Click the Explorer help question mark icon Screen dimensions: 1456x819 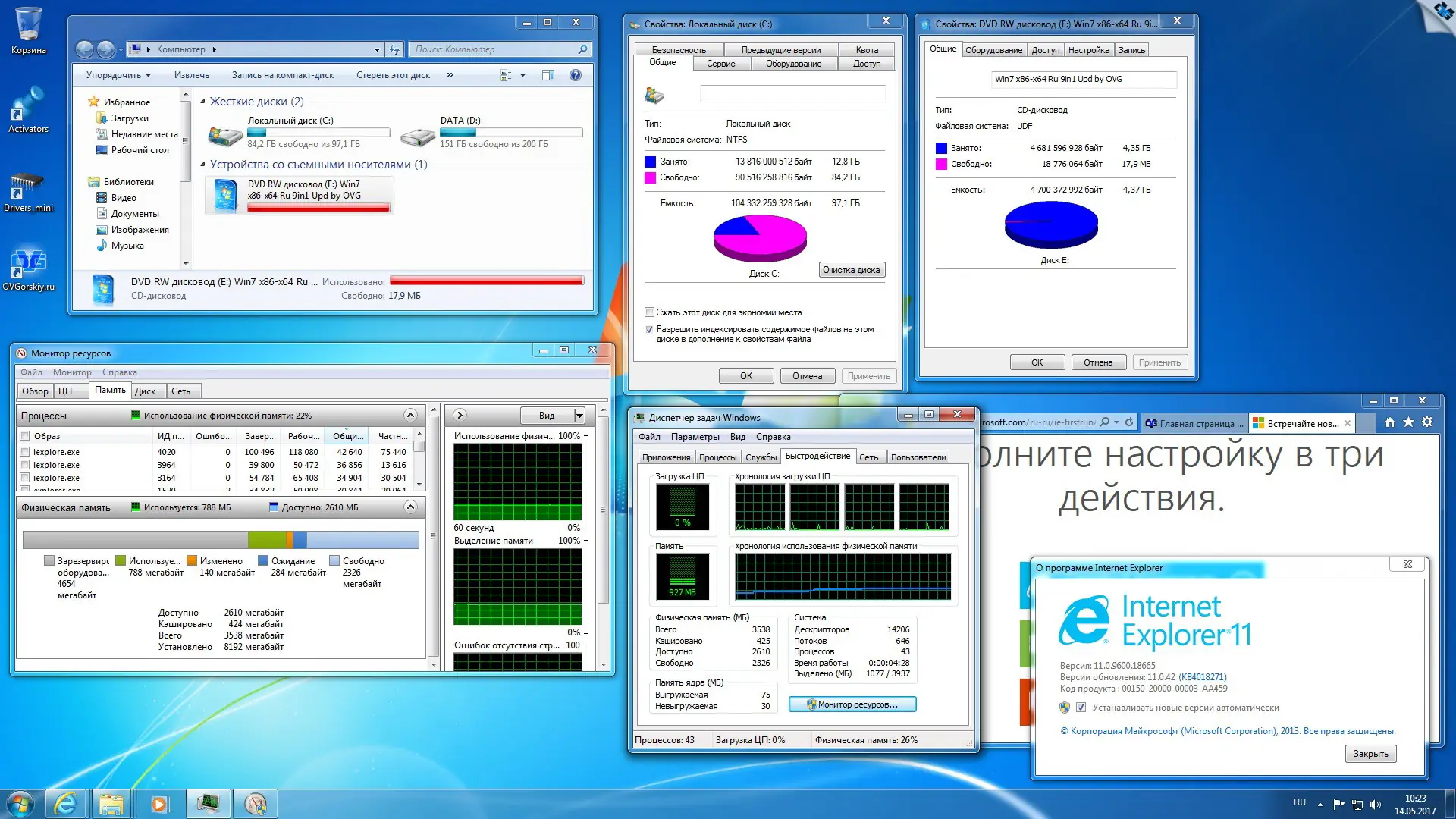576,75
